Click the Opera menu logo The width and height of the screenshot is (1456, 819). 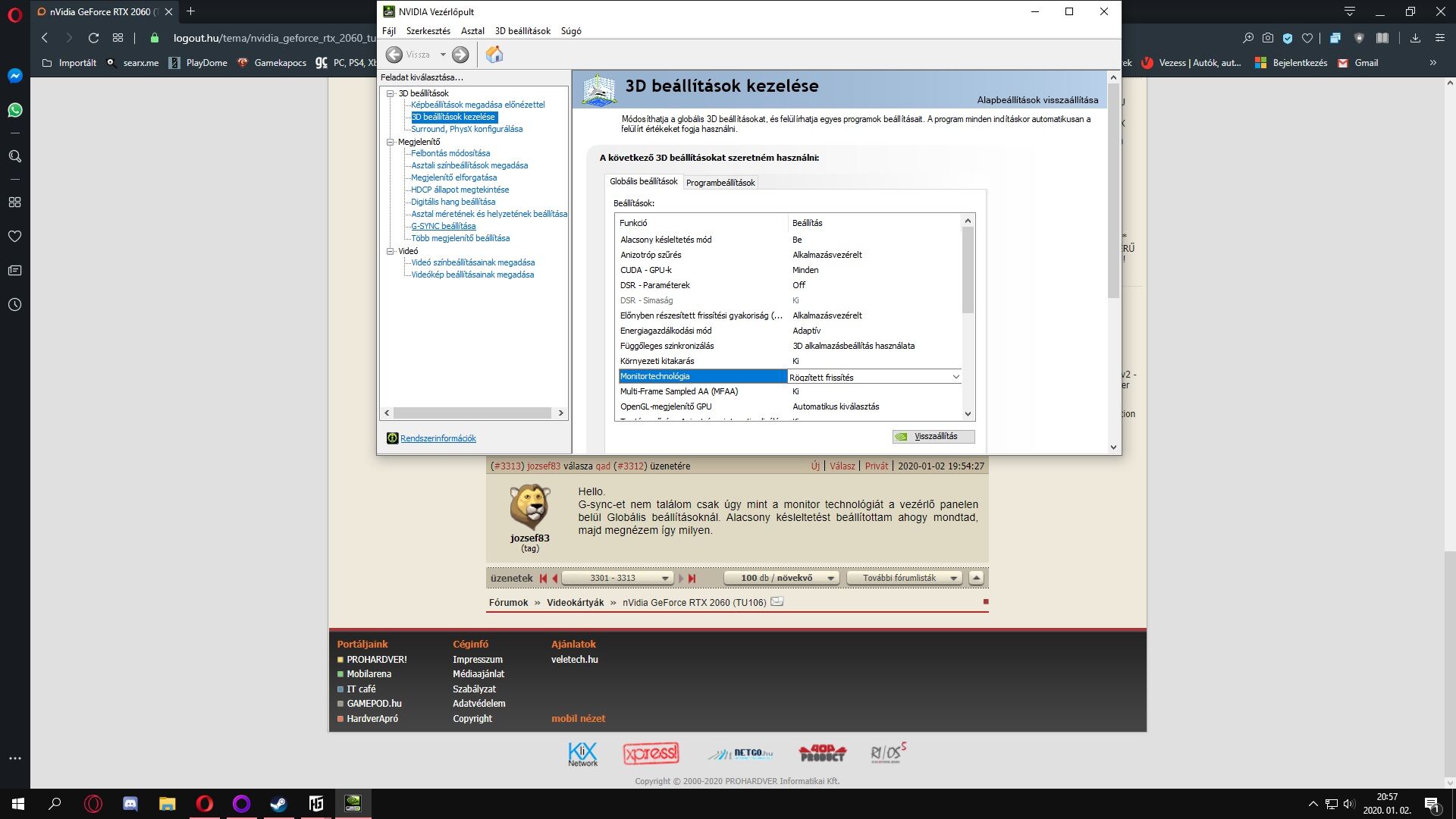[15, 14]
